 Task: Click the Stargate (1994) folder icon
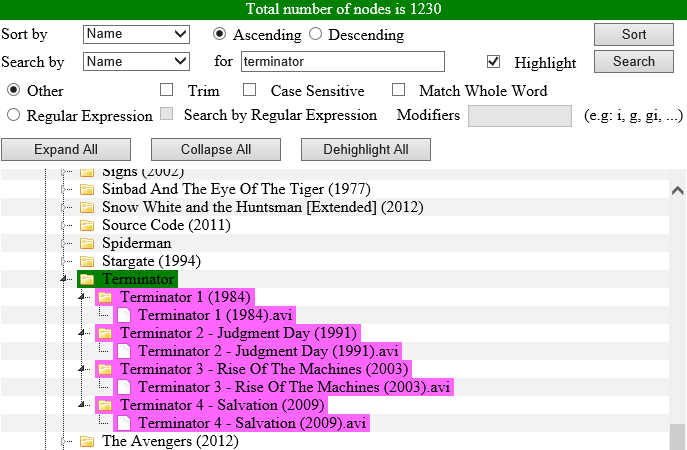coord(87,261)
